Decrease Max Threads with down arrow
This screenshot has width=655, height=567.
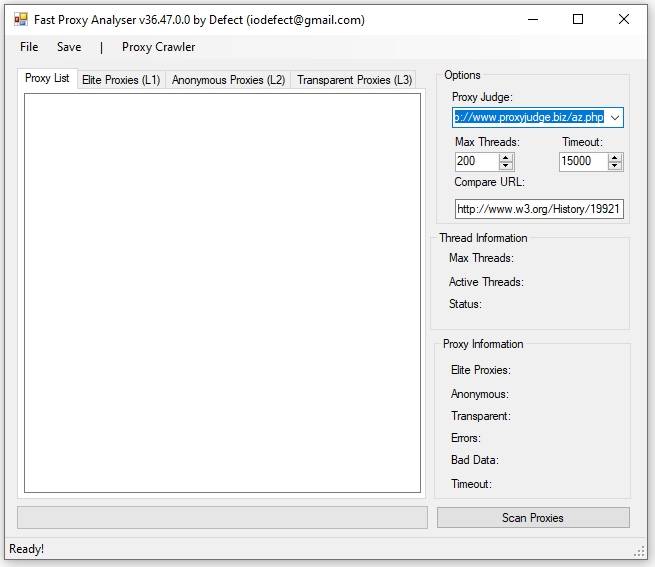click(506, 165)
